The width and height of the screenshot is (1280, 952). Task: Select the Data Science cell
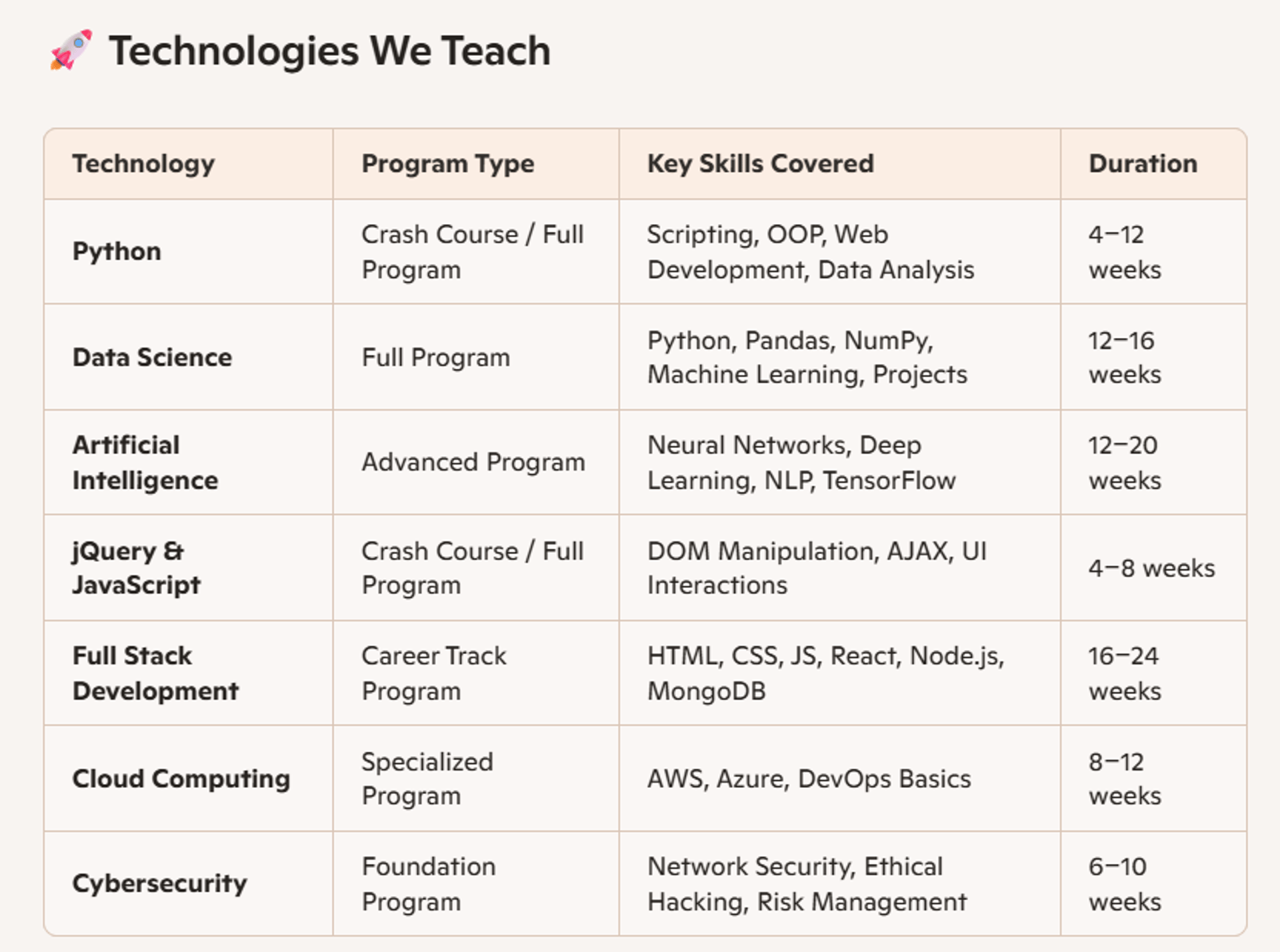[152, 358]
